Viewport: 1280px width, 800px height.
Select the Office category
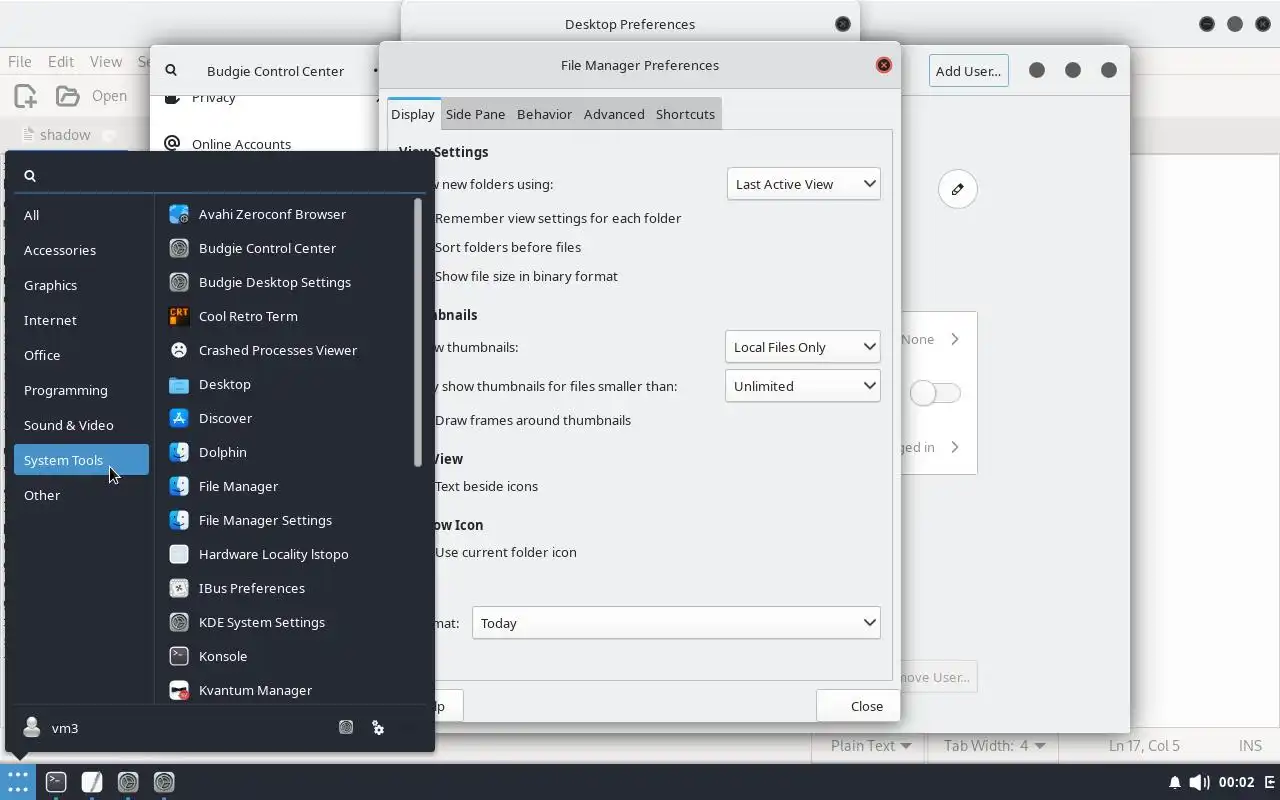[81, 355]
